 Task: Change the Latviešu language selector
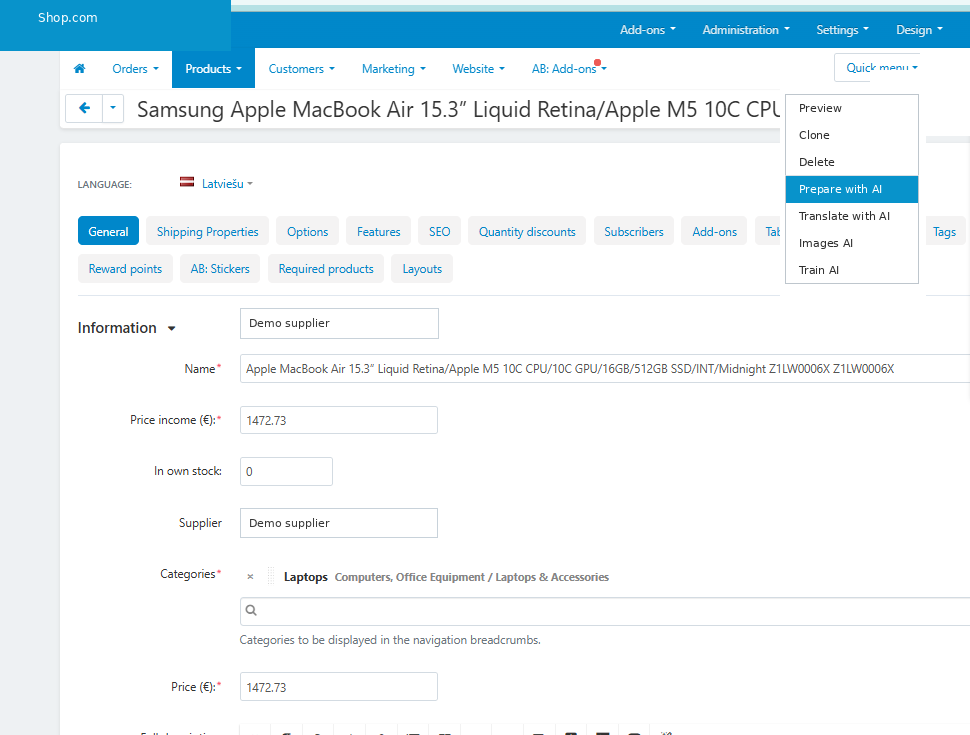point(227,184)
